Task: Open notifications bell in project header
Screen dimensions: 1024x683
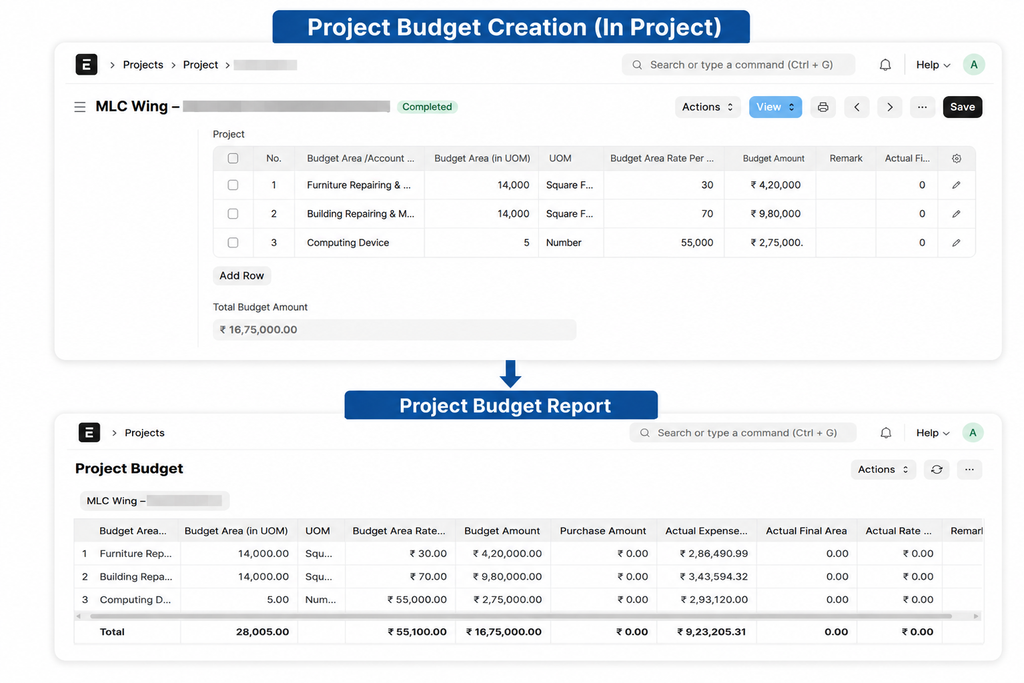Action: (x=885, y=65)
